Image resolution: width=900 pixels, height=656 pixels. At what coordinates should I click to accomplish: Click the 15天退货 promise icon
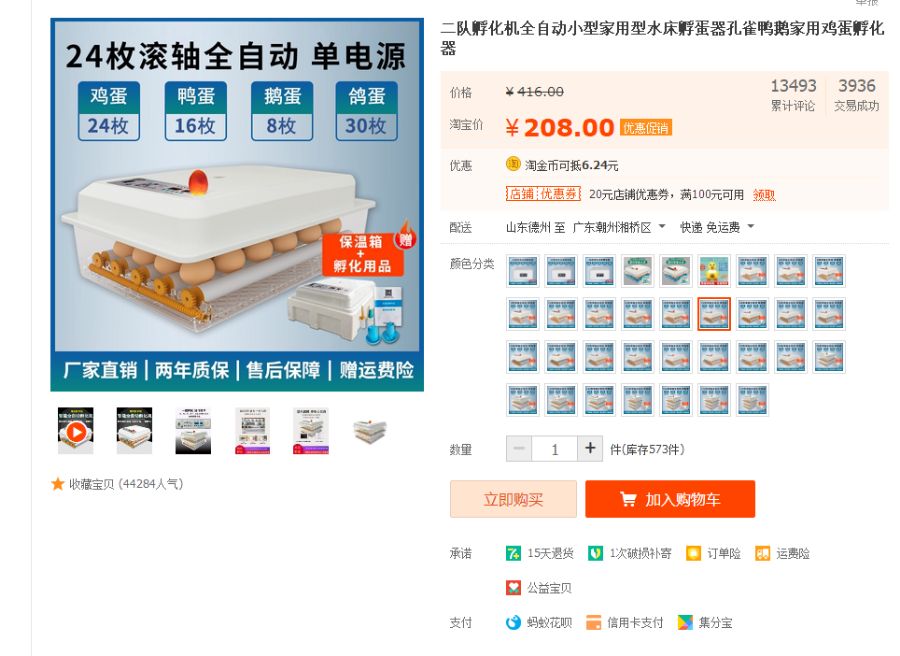click(513, 553)
